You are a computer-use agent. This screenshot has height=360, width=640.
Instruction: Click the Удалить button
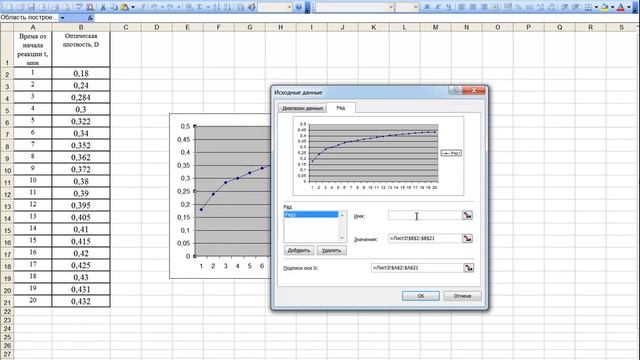tap(331, 250)
